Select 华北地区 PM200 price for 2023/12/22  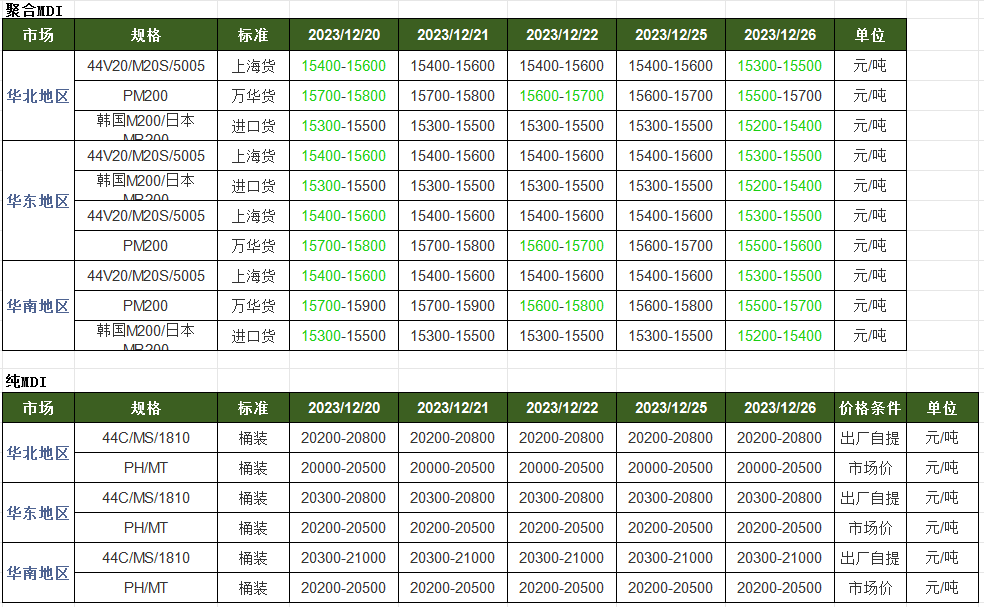[x=562, y=96]
